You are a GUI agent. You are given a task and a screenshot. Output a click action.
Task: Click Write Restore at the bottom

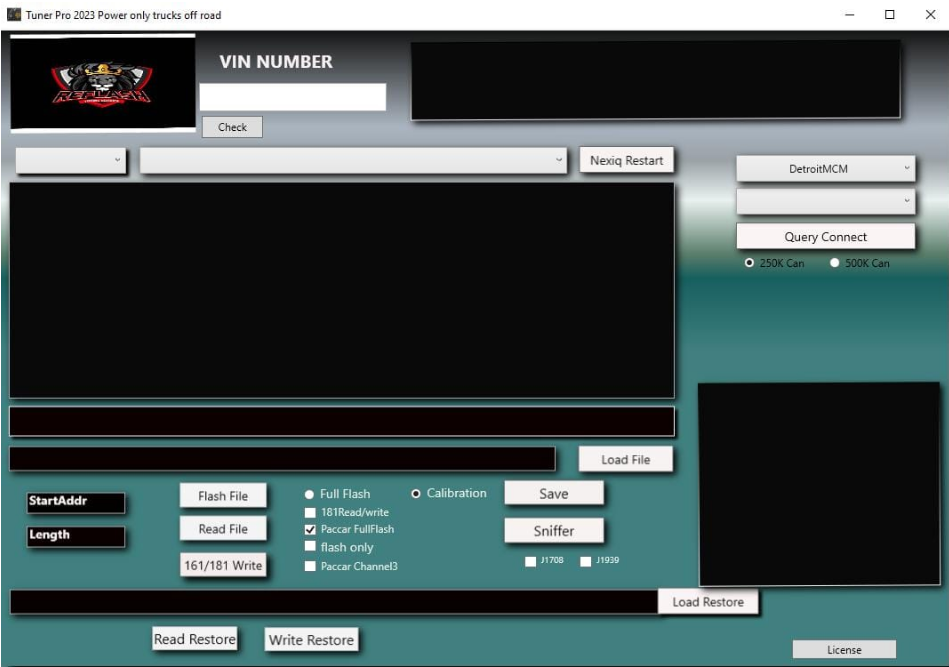click(312, 638)
